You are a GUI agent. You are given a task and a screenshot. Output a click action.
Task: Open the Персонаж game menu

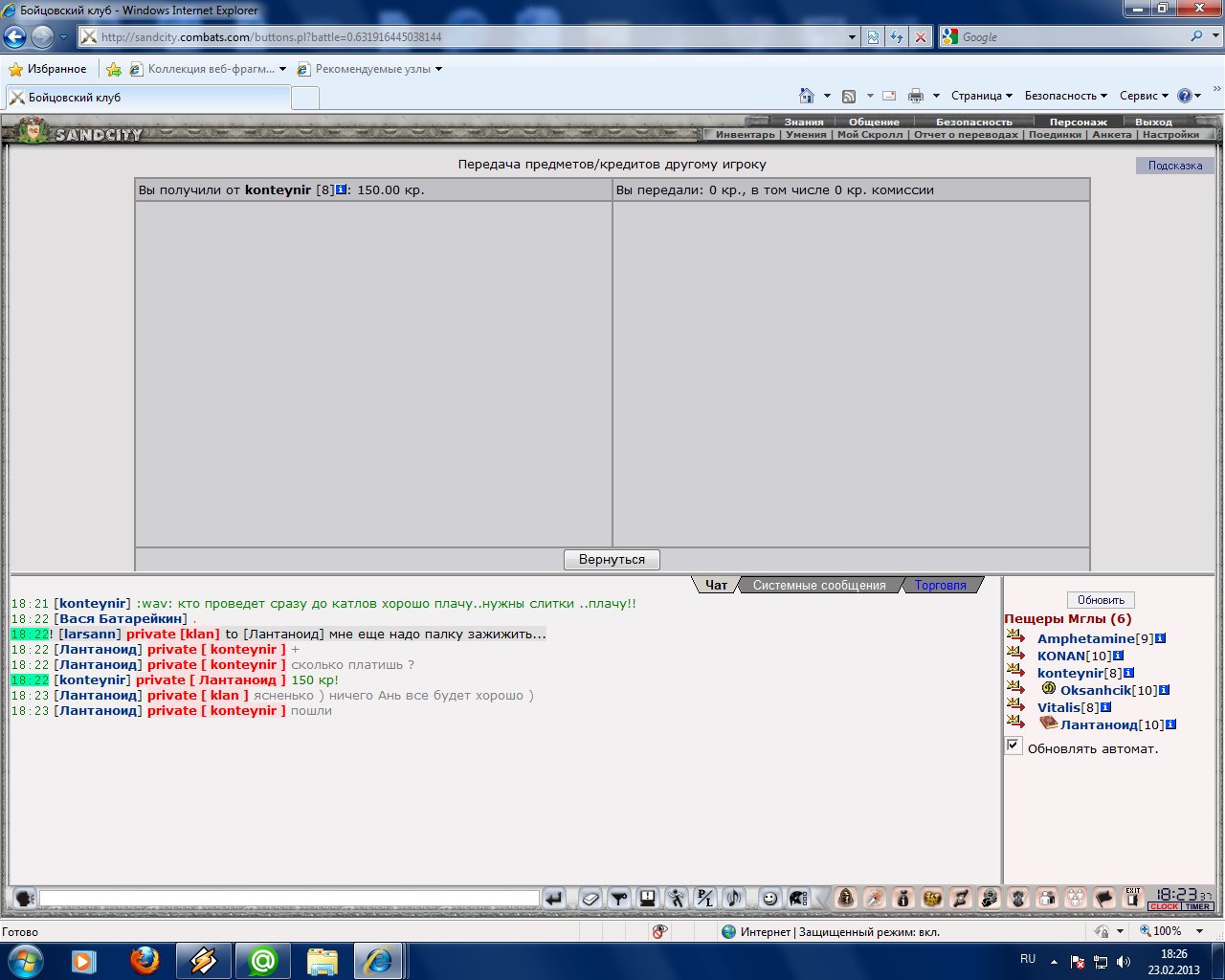pyautogui.click(x=1078, y=122)
